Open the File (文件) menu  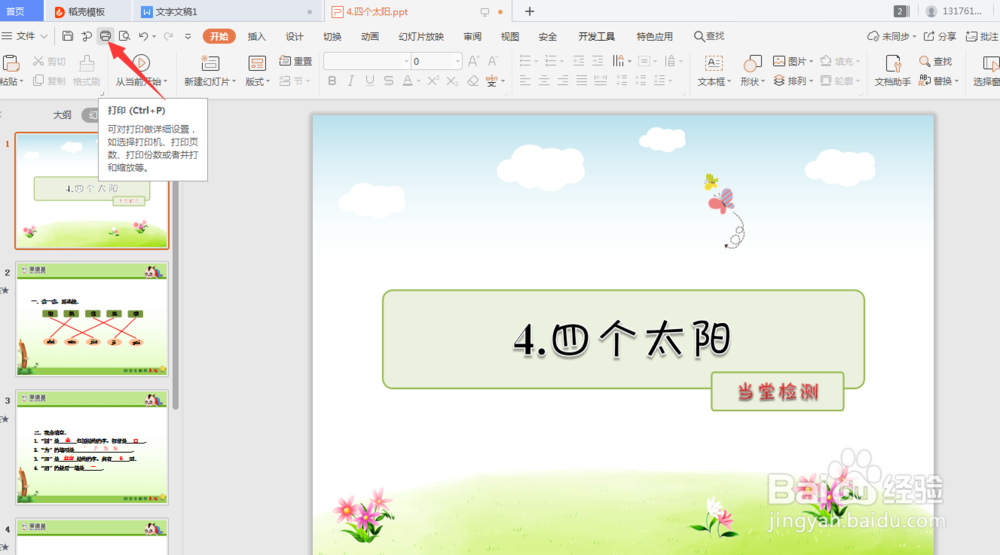coord(18,36)
